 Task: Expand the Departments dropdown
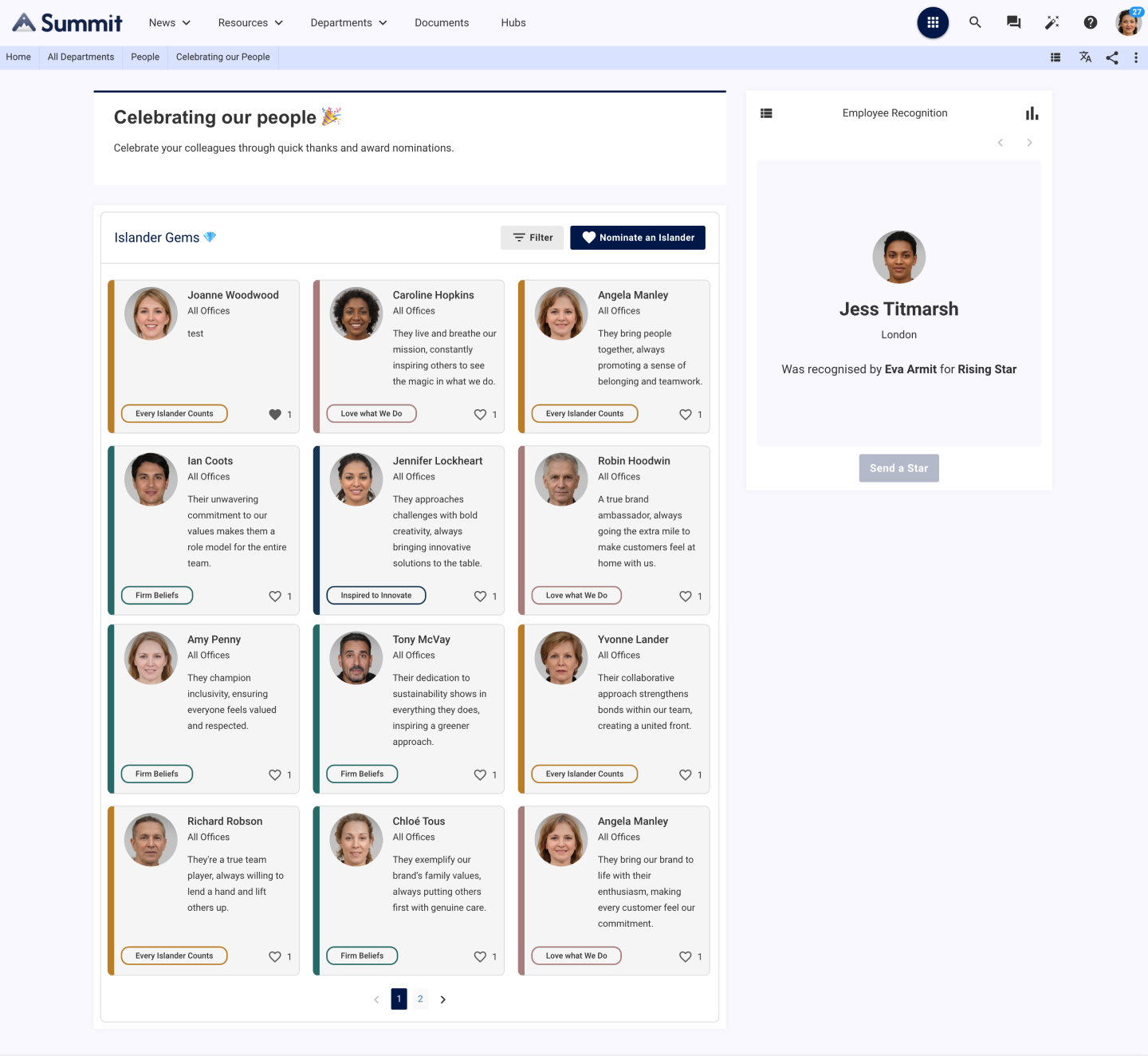click(348, 22)
